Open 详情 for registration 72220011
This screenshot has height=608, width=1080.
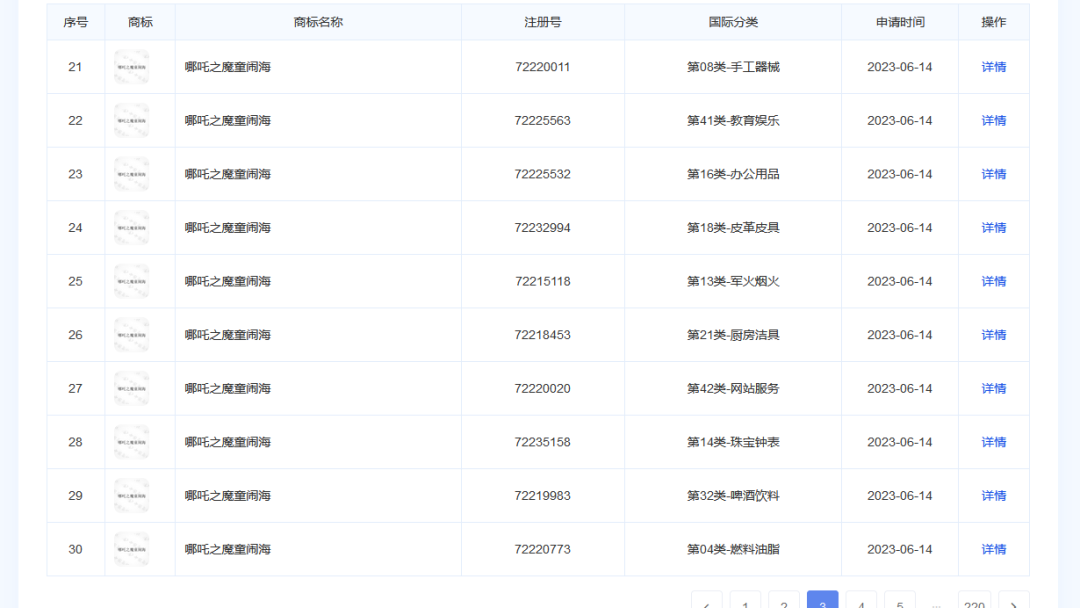[993, 67]
